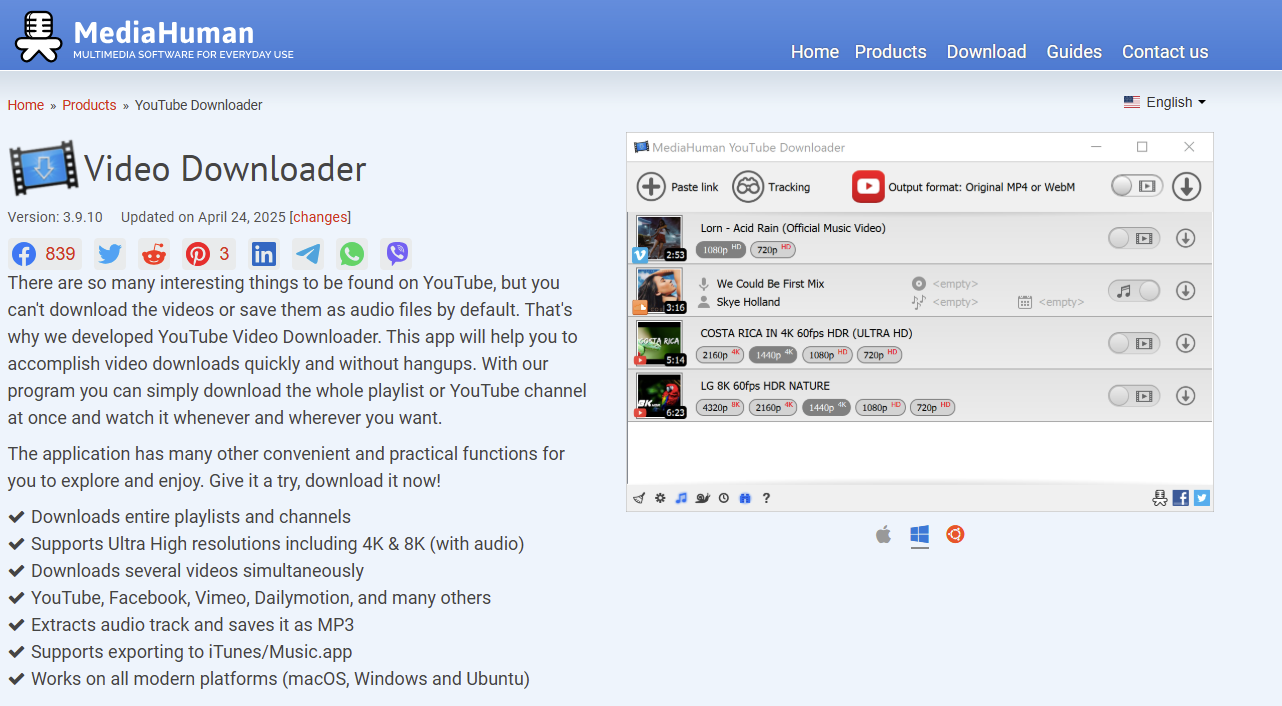The image size is (1282, 706).
Task: Share the page via Viber
Action: tap(397, 253)
